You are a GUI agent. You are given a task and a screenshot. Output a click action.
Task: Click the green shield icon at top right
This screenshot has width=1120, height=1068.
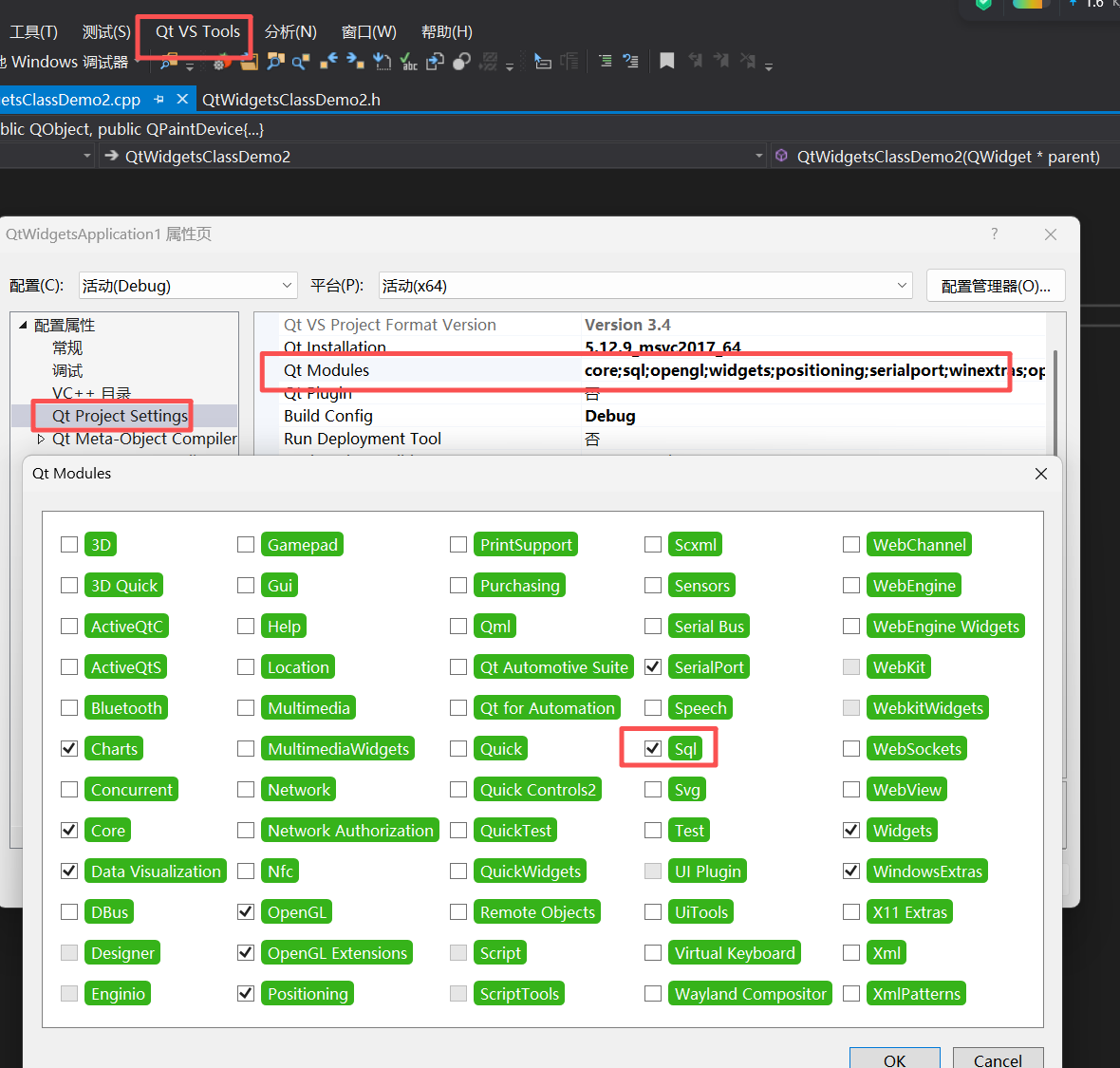(x=983, y=5)
